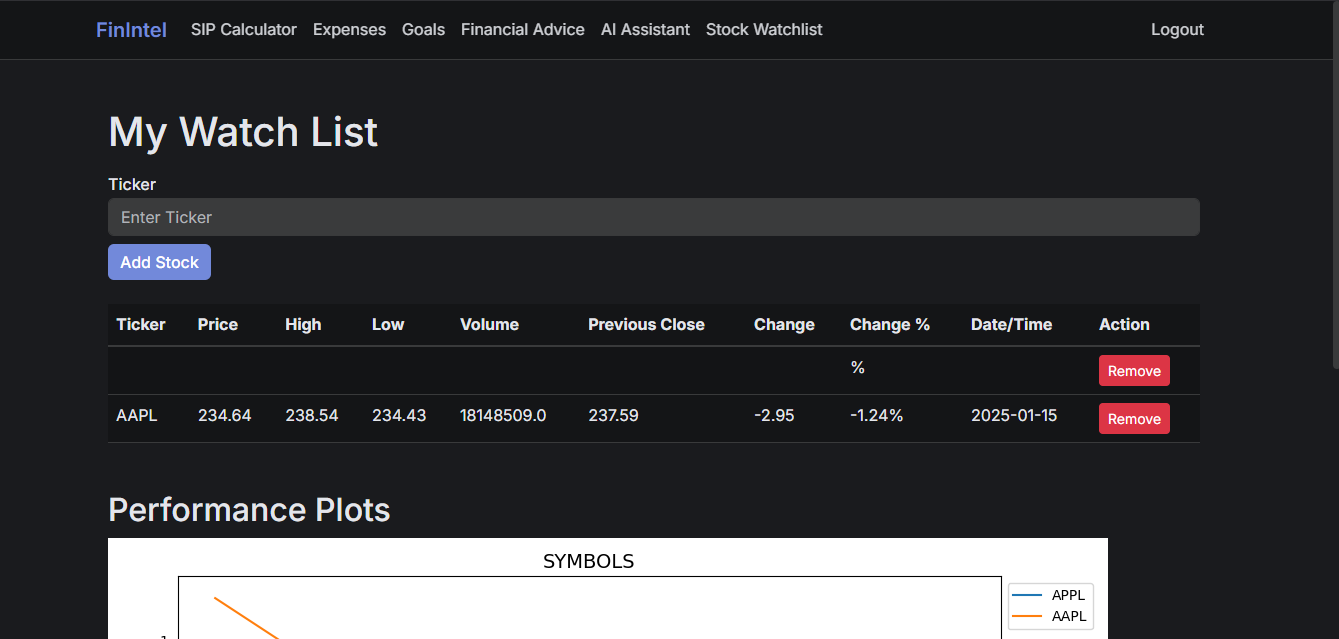
Task: Open the SIP Calculator page
Action: point(244,30)
